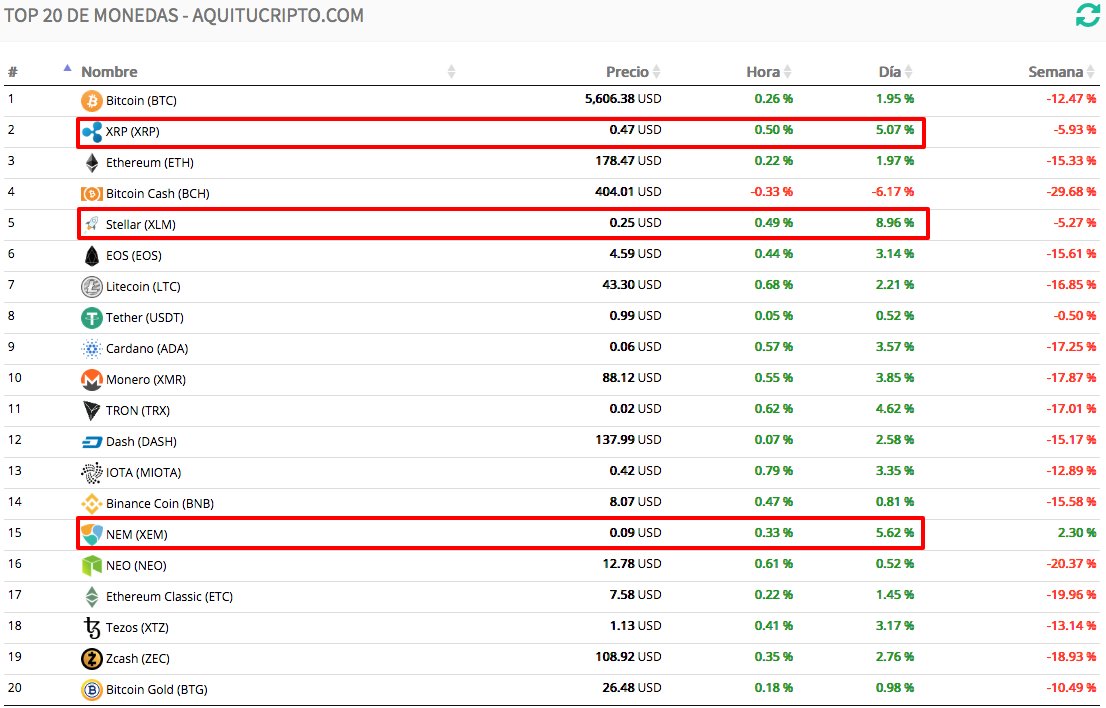Open the Ethereum (ETH) name link

[x=150, y=163]
